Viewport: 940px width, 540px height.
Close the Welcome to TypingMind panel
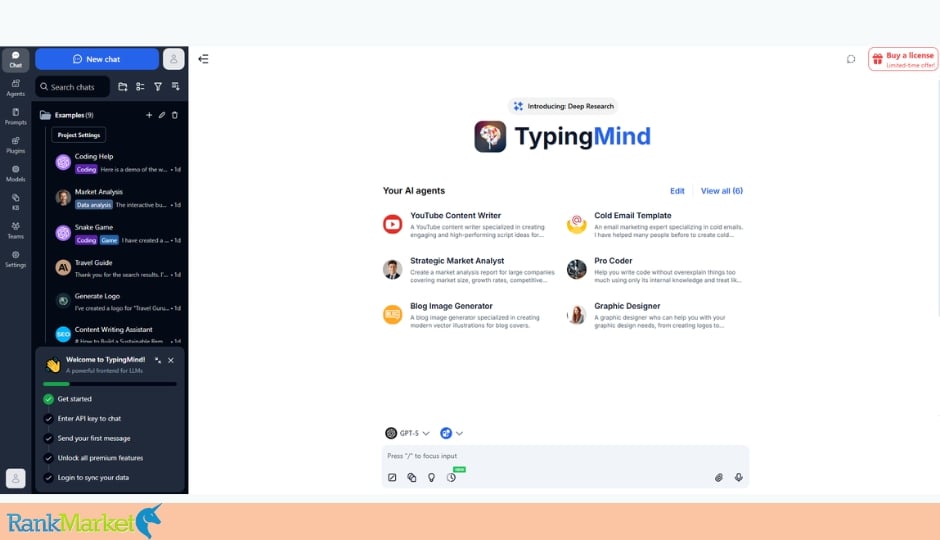point(171,360)
